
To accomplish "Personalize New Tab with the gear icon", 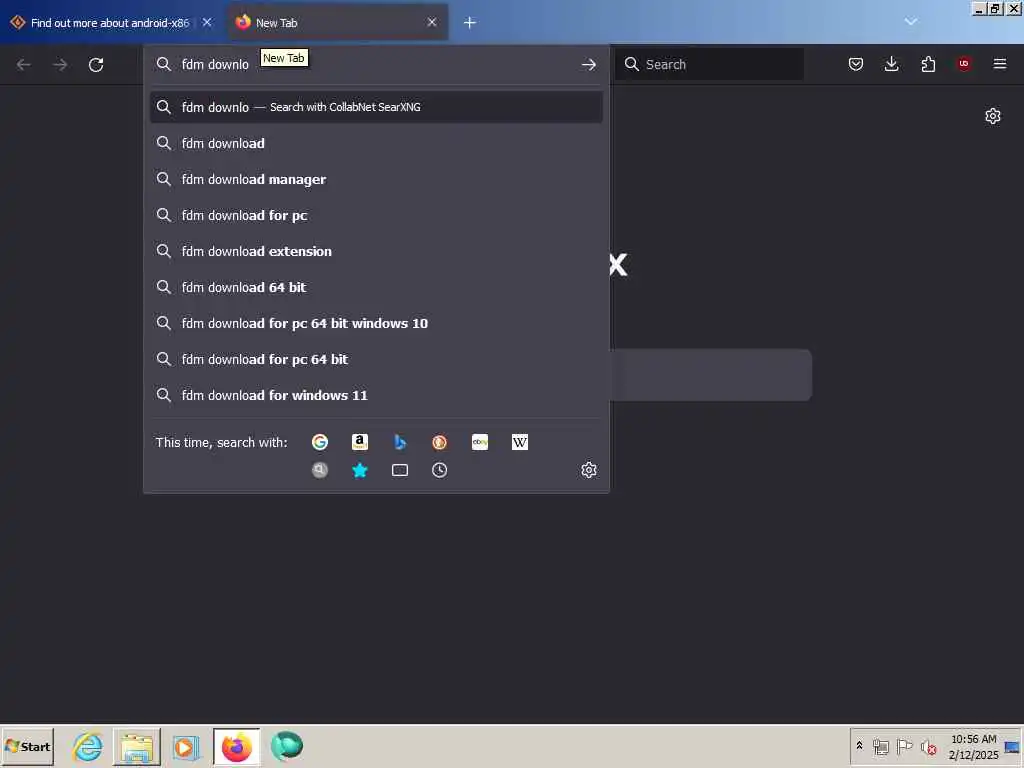I will click(993, 116).
